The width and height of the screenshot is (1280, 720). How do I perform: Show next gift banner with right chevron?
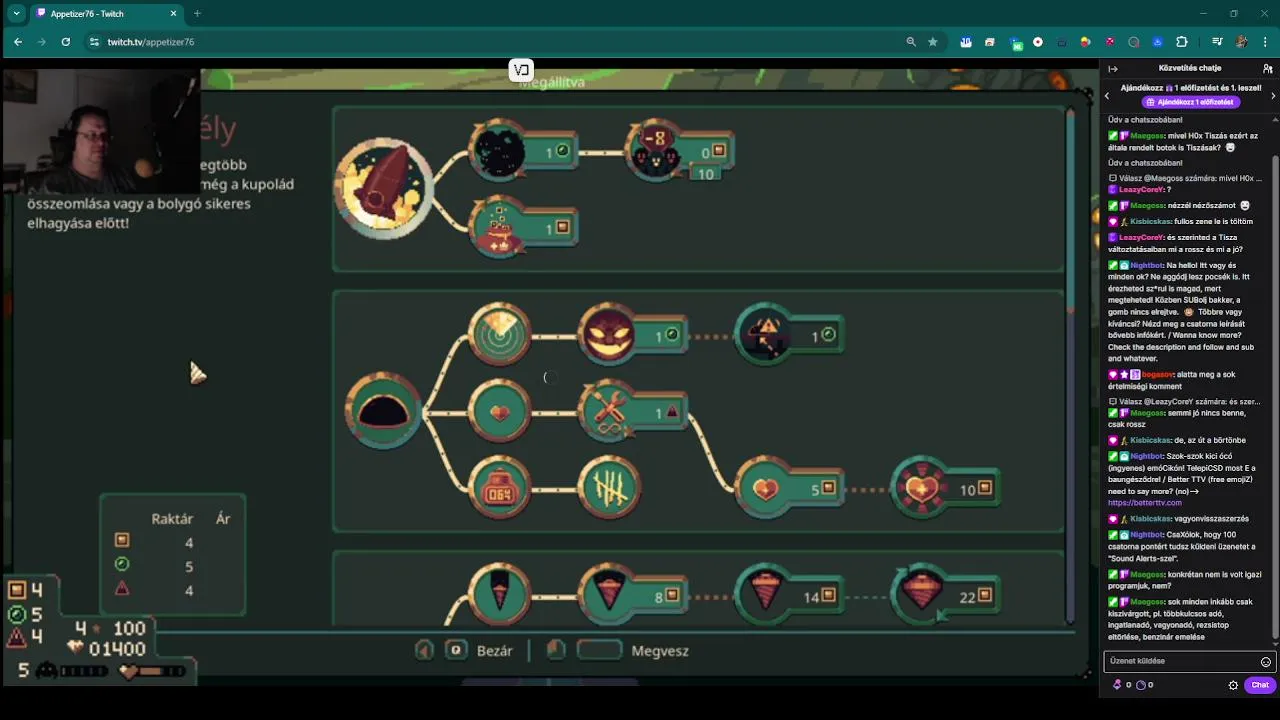pos(1273,95)
